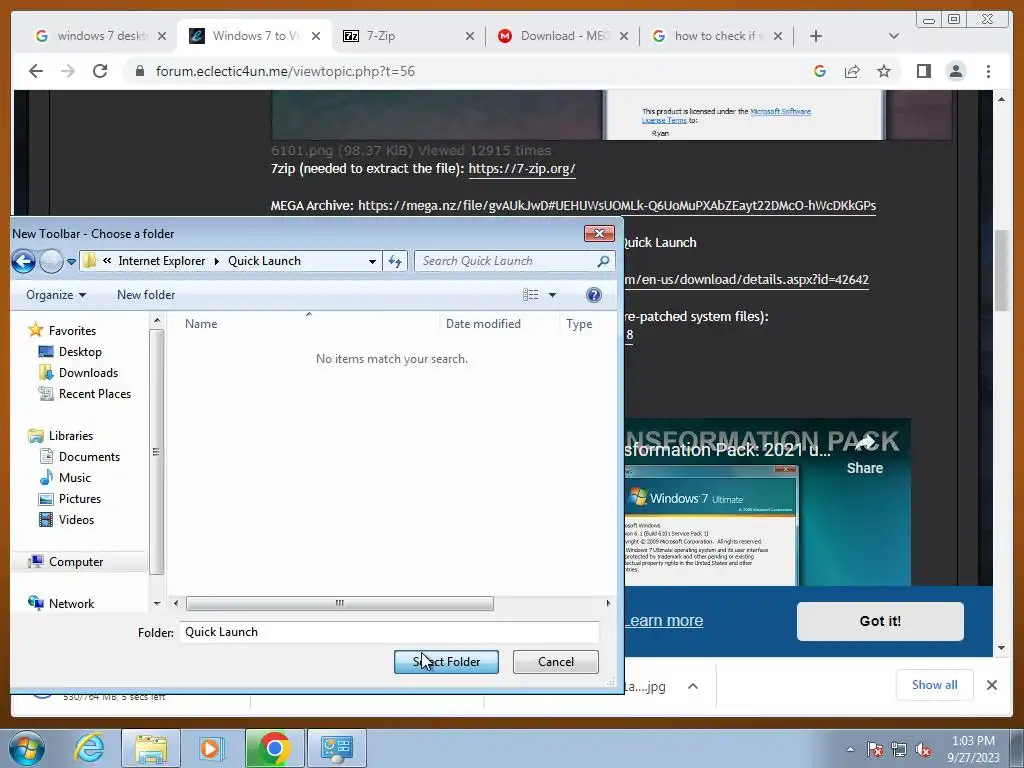The width and height of the screenshot is (1024, 768).
Task: Click Quick Launch in the address path
Action: pos(264,261)
